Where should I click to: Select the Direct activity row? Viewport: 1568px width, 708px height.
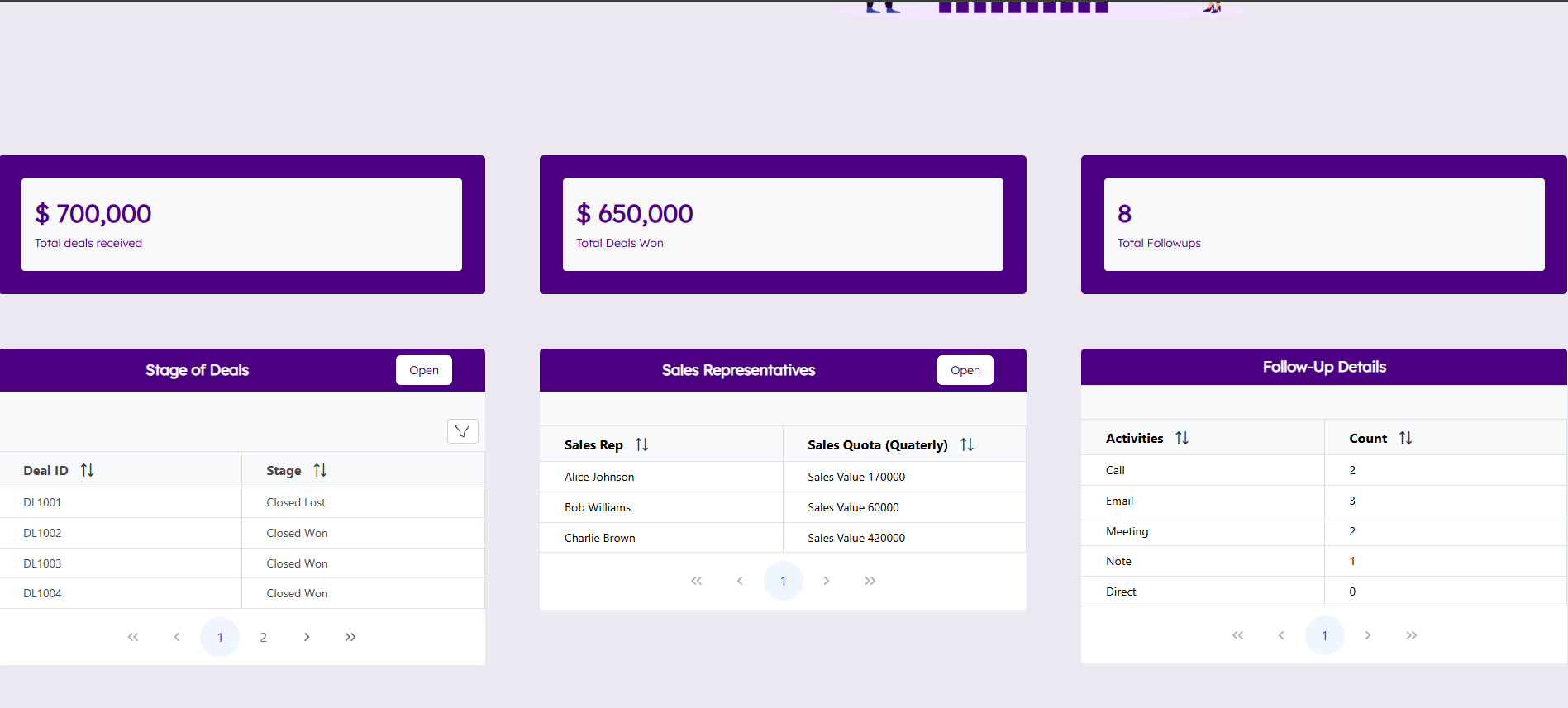click(x=1324, y=592)
